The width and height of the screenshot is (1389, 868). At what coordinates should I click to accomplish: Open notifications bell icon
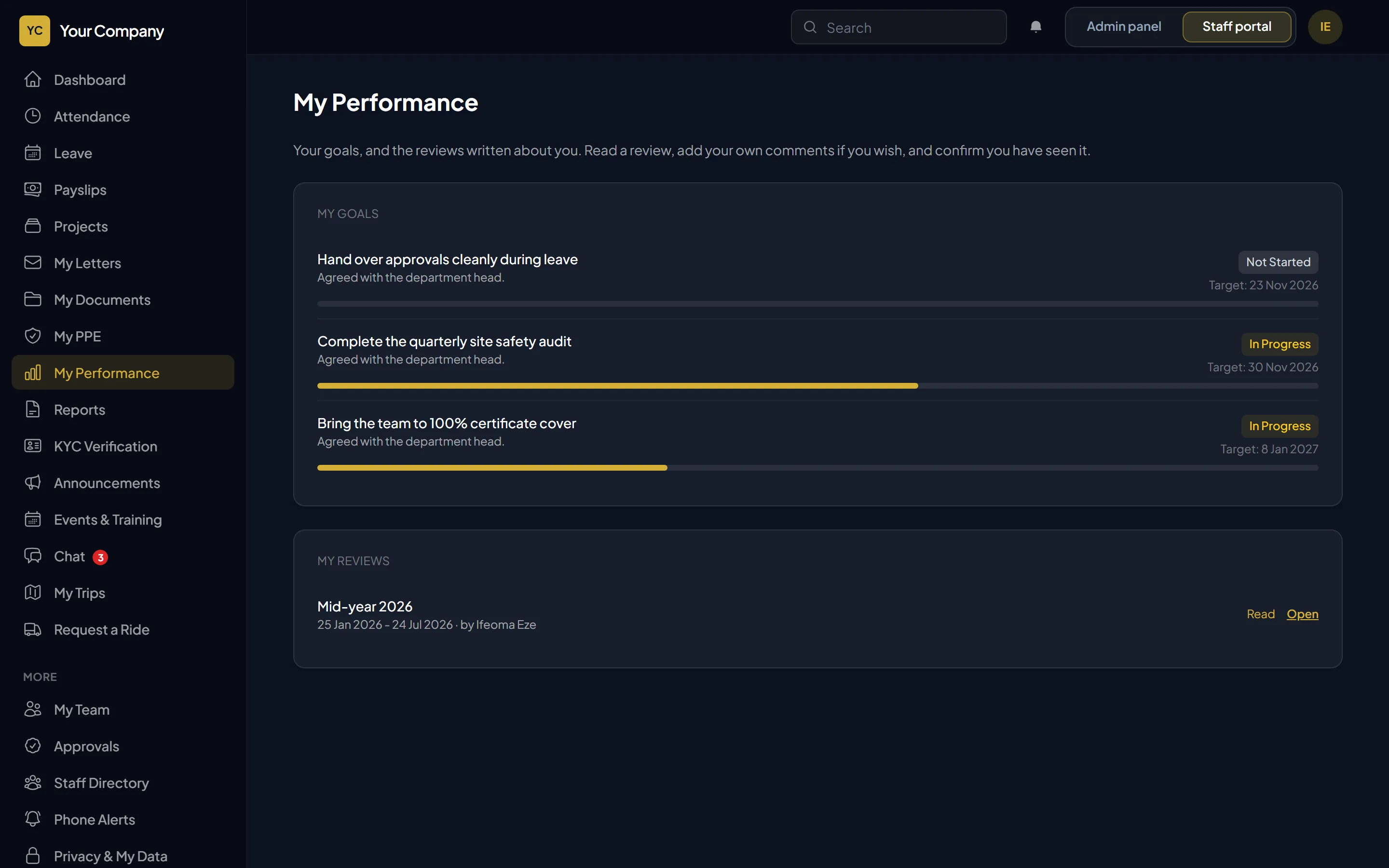[1035, 27]
